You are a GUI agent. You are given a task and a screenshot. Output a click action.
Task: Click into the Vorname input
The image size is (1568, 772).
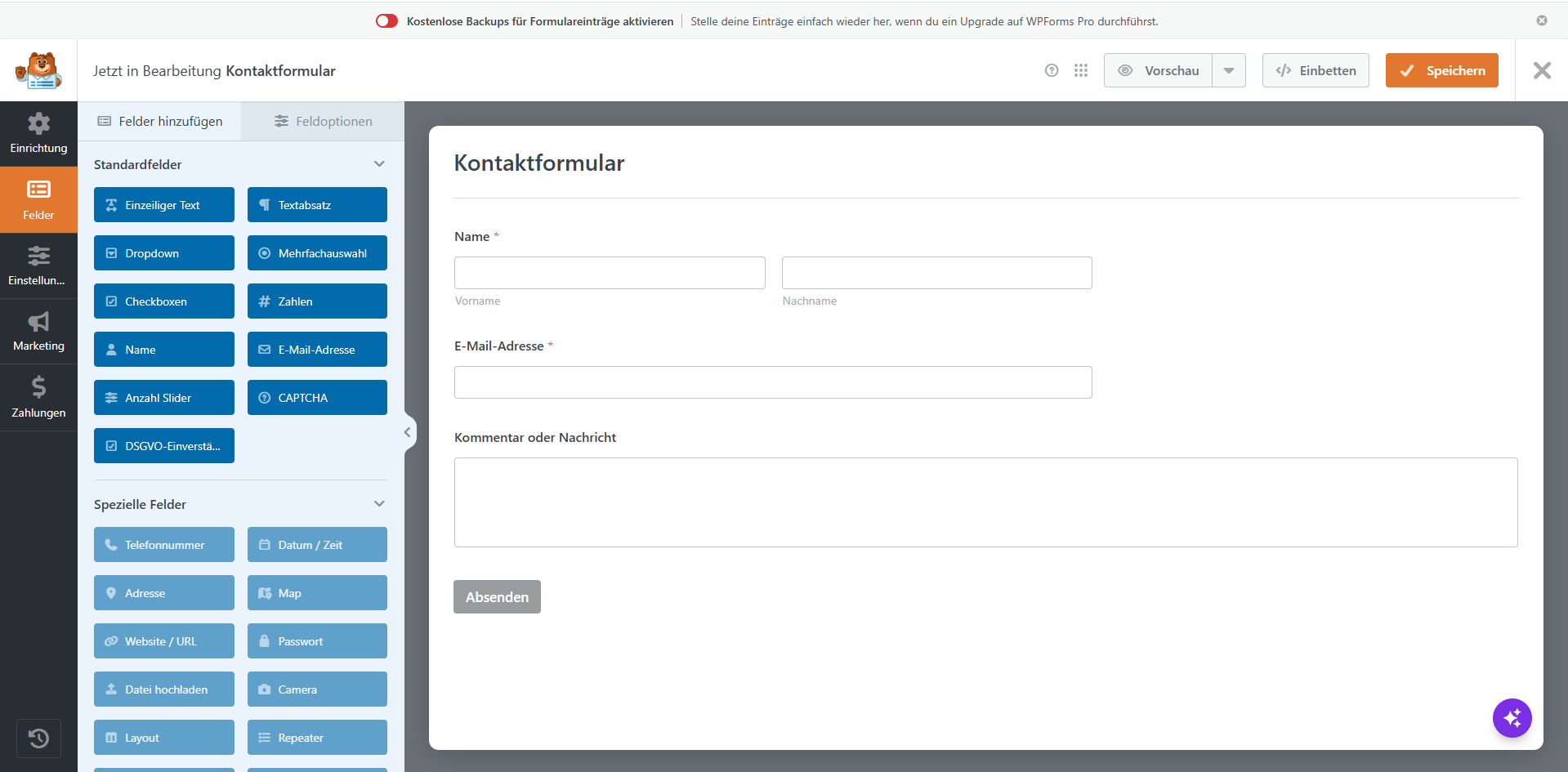(610, 273)
